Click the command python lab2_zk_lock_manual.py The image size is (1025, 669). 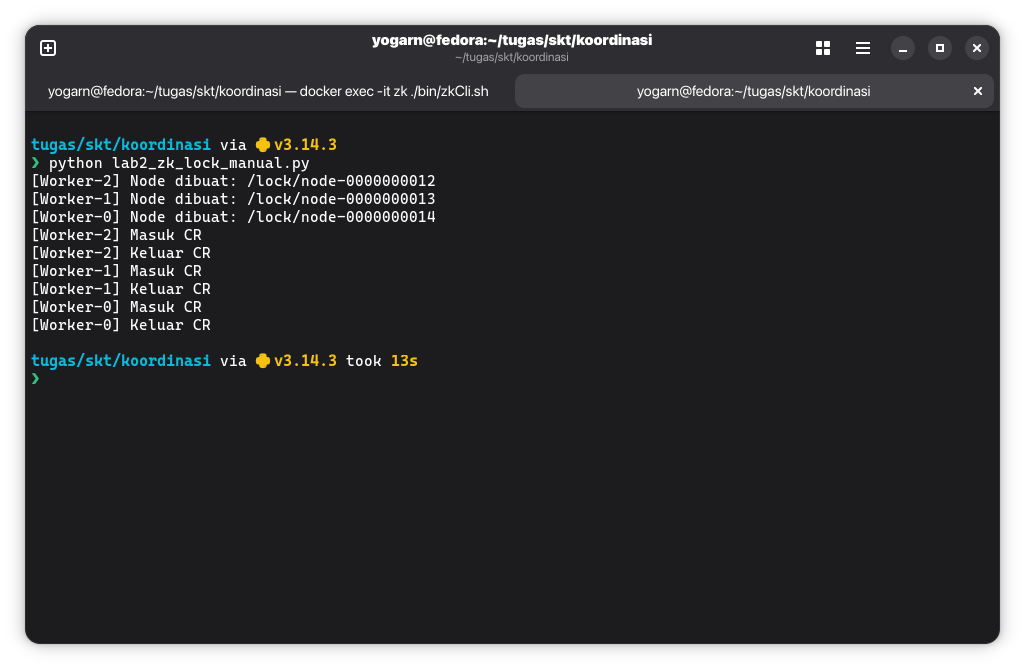[179, 163]
